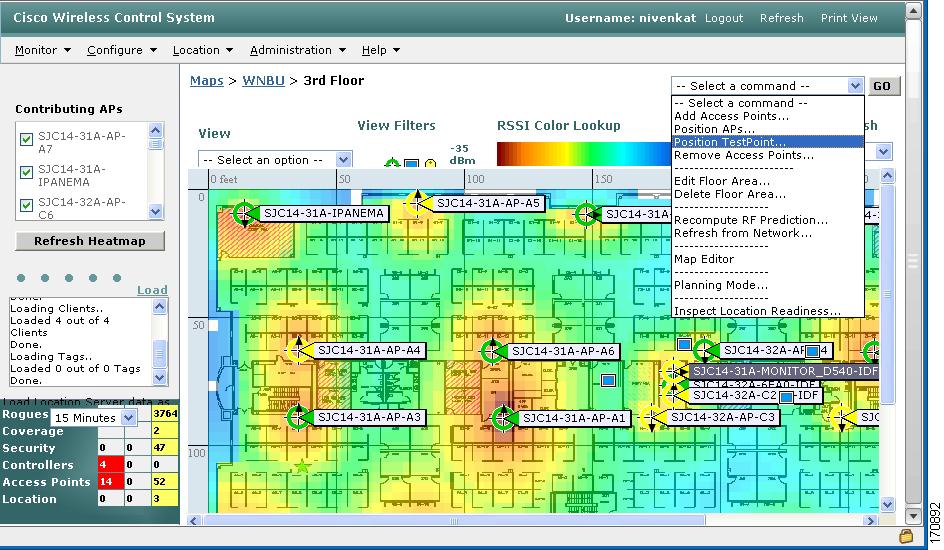Screen dimensions: 944x550
Task: Choose Edit Floor Area... command
Action: point(768,181)
